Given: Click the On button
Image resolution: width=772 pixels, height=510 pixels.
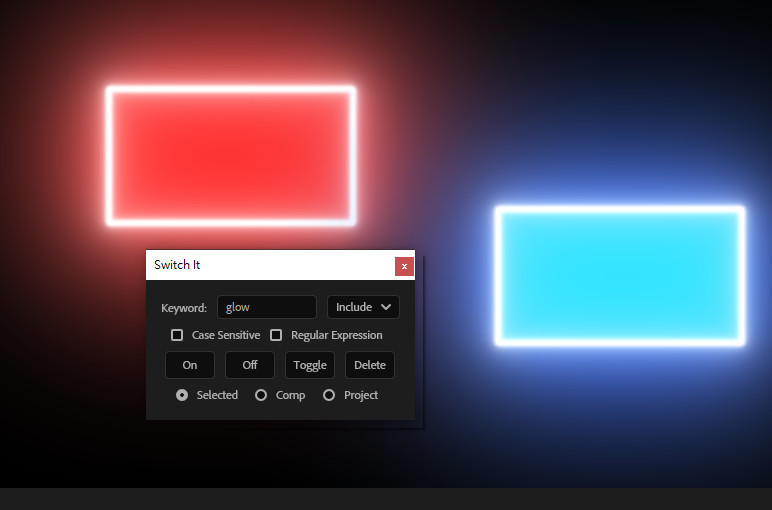Looking at the screenshot, I should [190, 365].
